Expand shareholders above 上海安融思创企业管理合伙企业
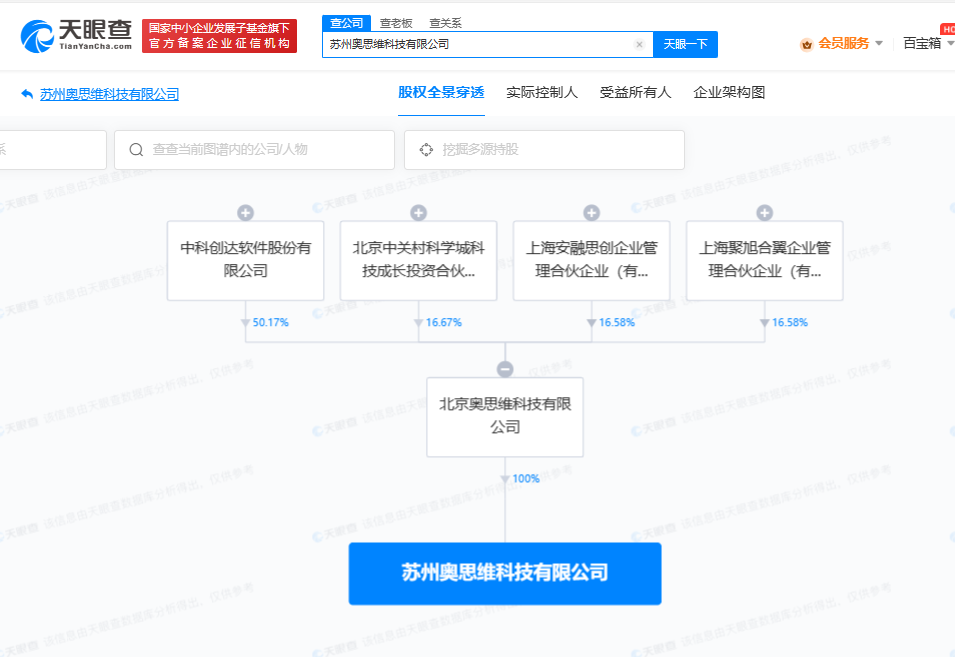 tap(591, 213)
